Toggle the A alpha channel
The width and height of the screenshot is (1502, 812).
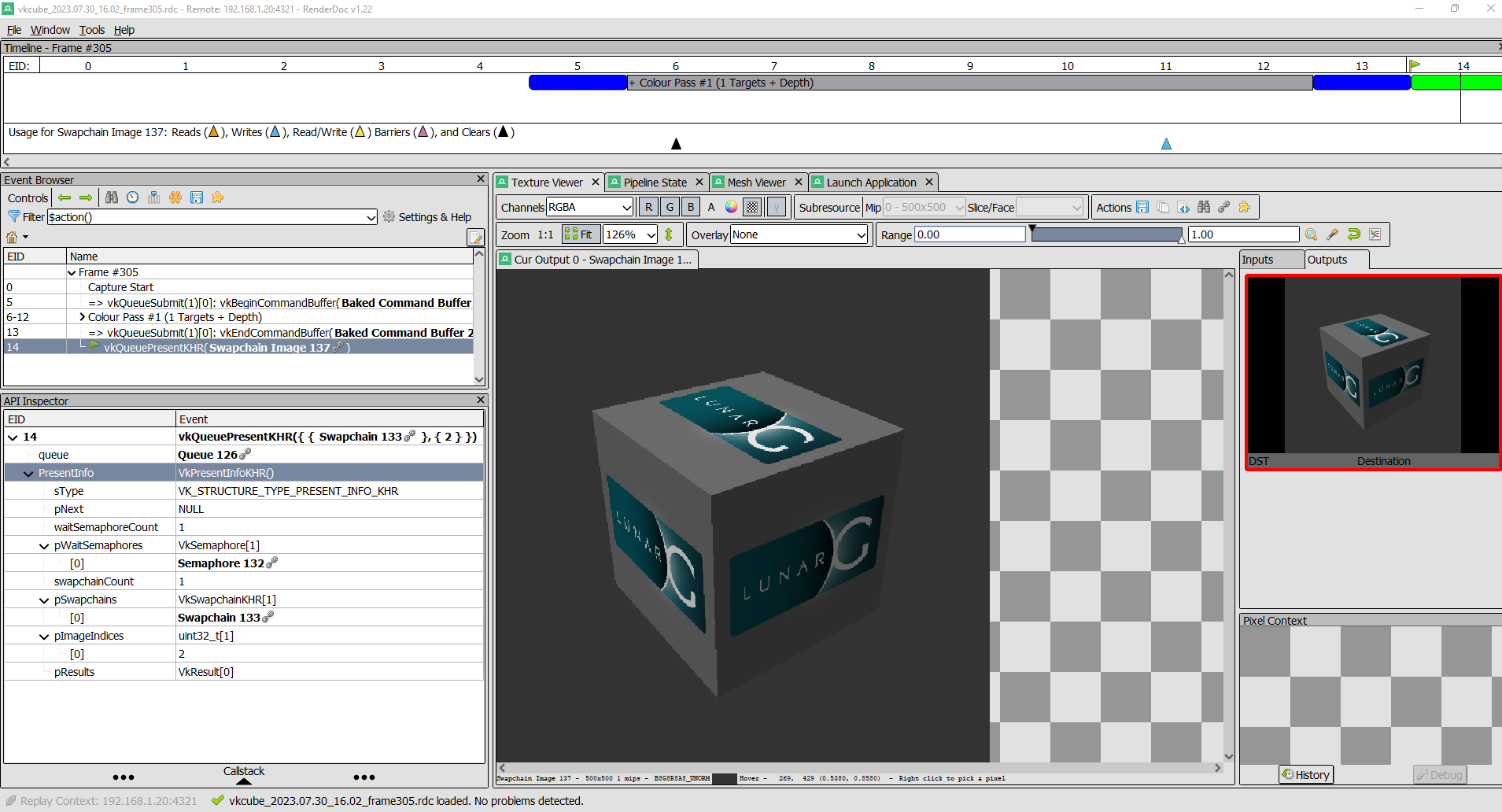[x=711, y=207]
